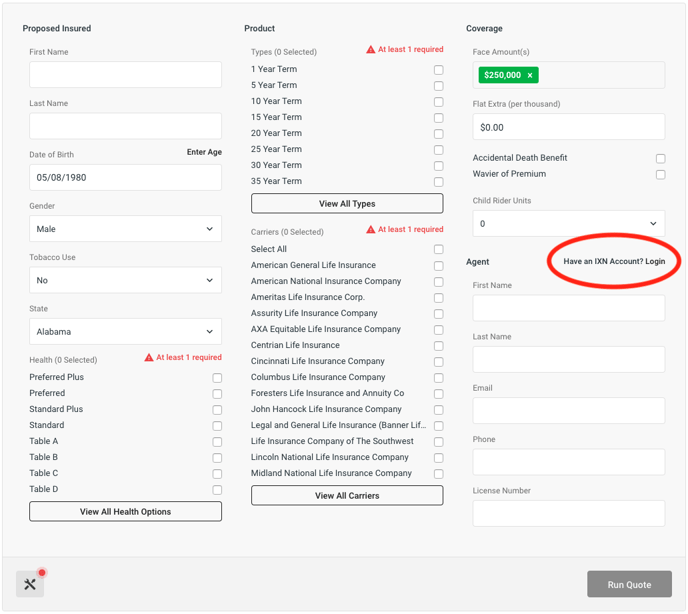This screenshot has width=688, height=614.
Task: Check Waiver of Premium box
Action: [x=660, y=175]
